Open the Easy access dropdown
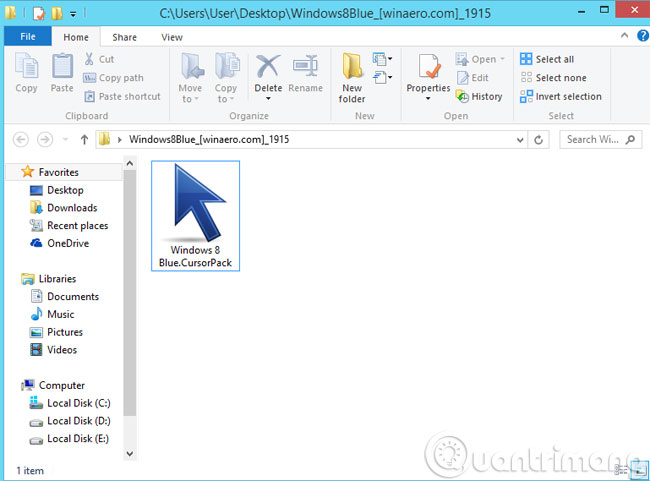650x481 pixels. (x=382, y=77)
